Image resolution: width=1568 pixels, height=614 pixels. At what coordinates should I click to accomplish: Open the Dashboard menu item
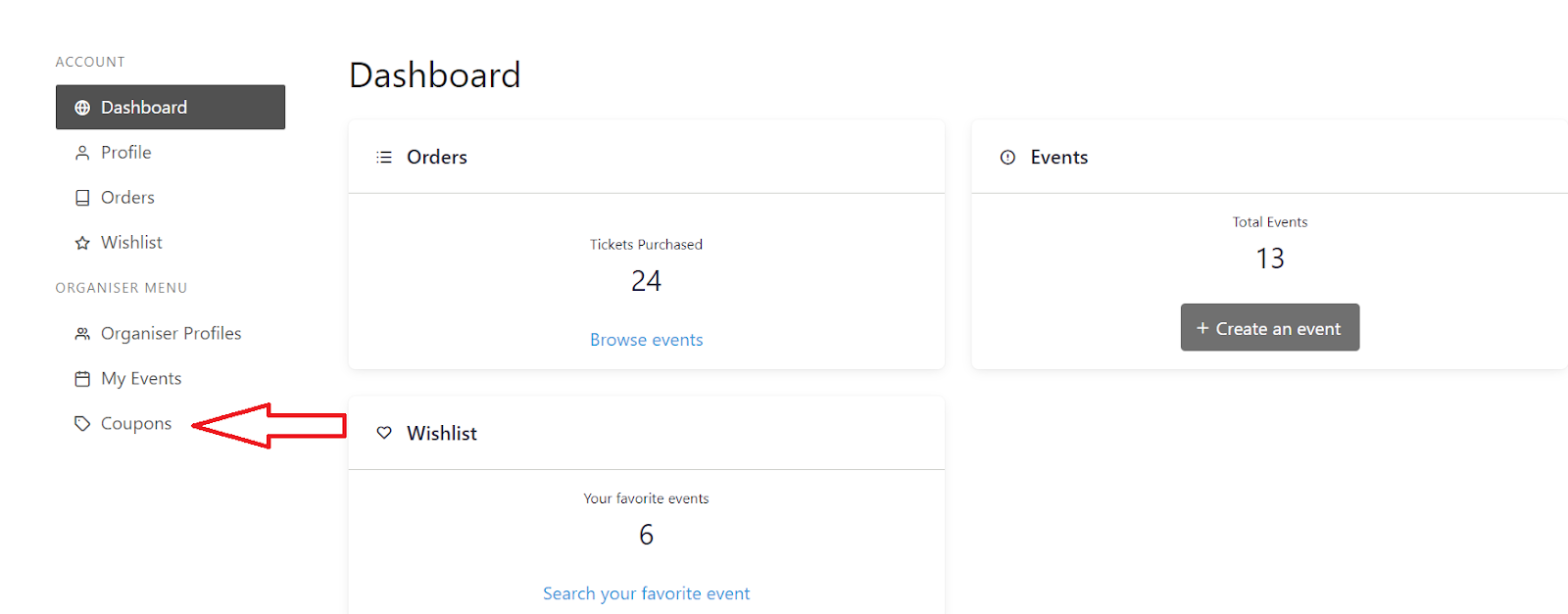pos(144,108)
